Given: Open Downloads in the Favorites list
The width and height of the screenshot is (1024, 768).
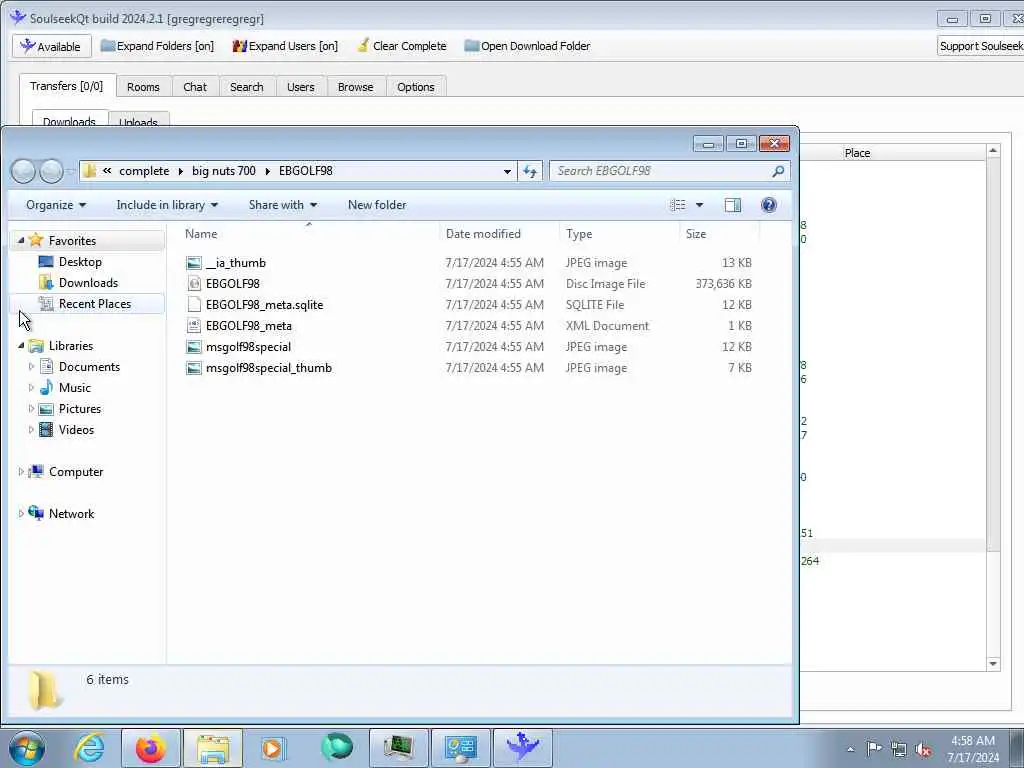Looking at the screenshot, I should tap(88, 283).
